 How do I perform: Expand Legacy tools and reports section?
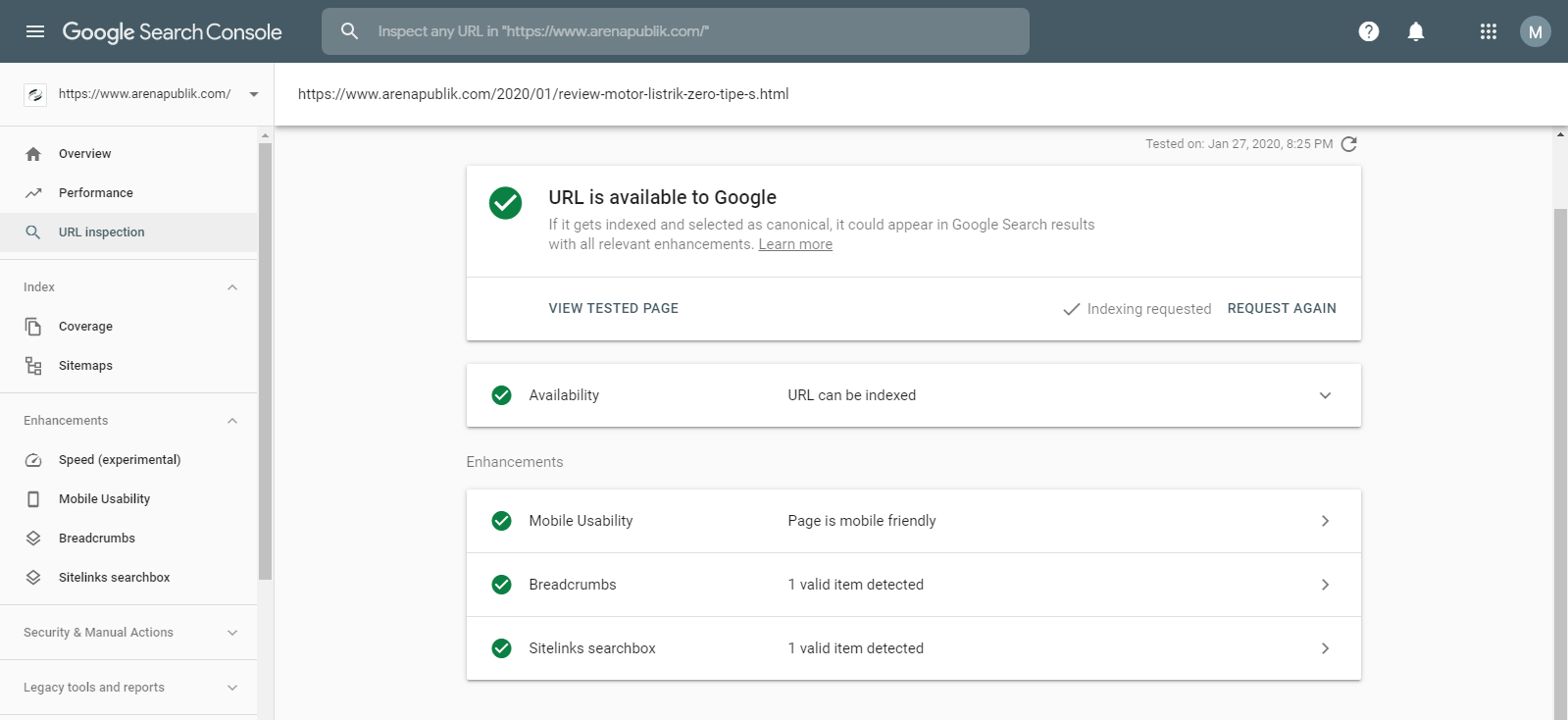[x=232, y=688]
